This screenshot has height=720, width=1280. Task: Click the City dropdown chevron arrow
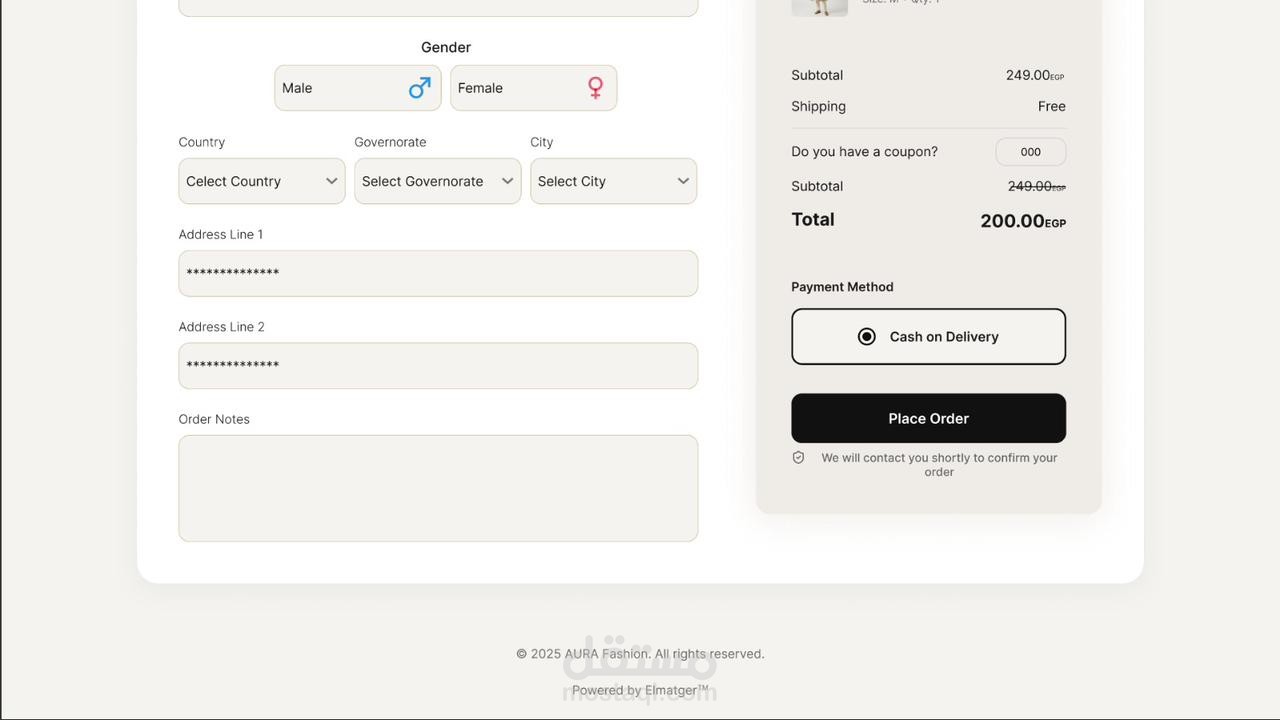click(x=683, y=181)
